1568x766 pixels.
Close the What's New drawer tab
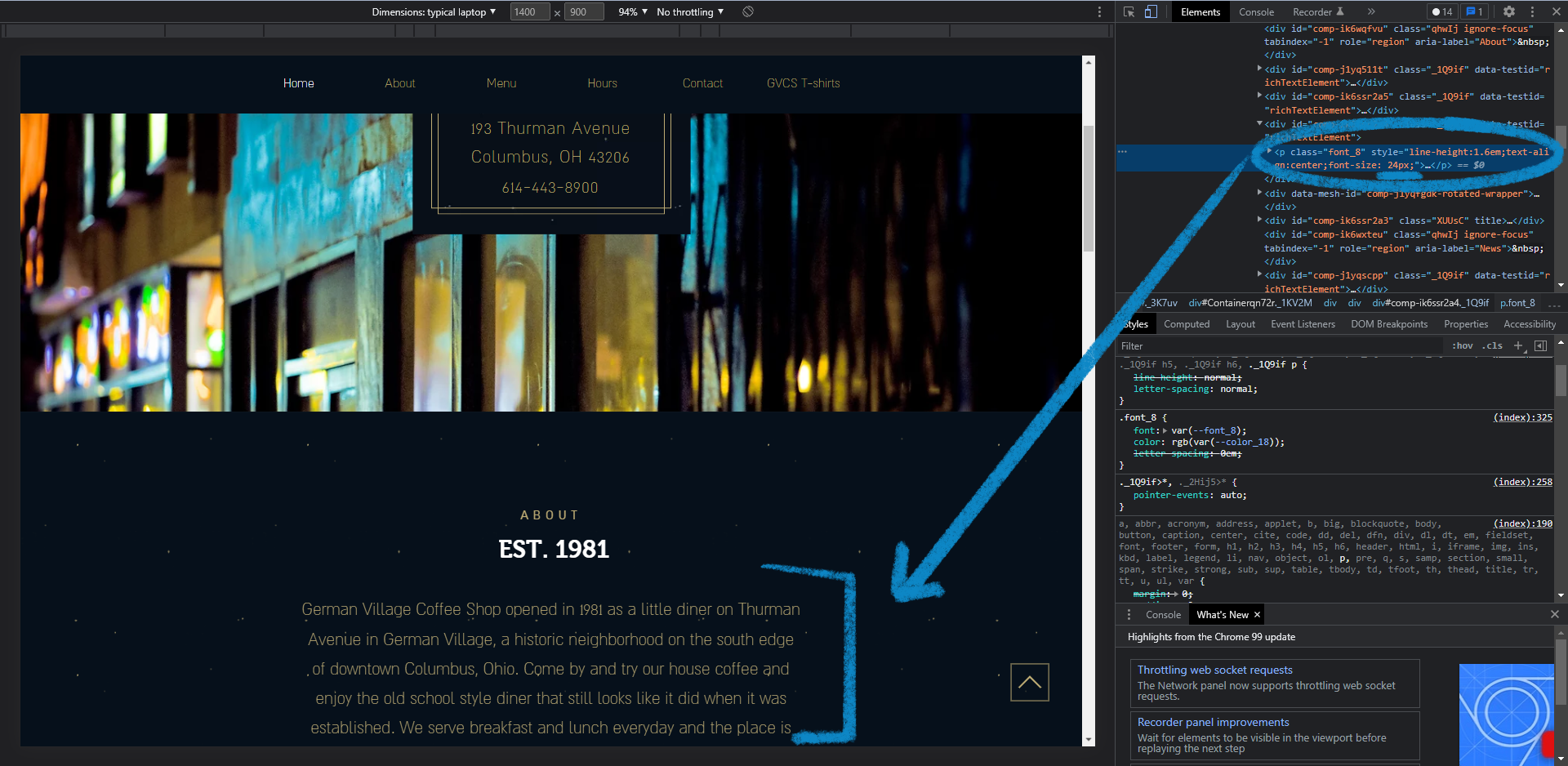click(1257, 614)
